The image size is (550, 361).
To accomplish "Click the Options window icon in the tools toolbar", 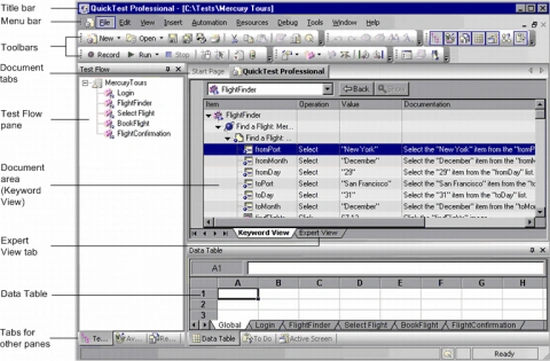I will click(x=406, y=55).
